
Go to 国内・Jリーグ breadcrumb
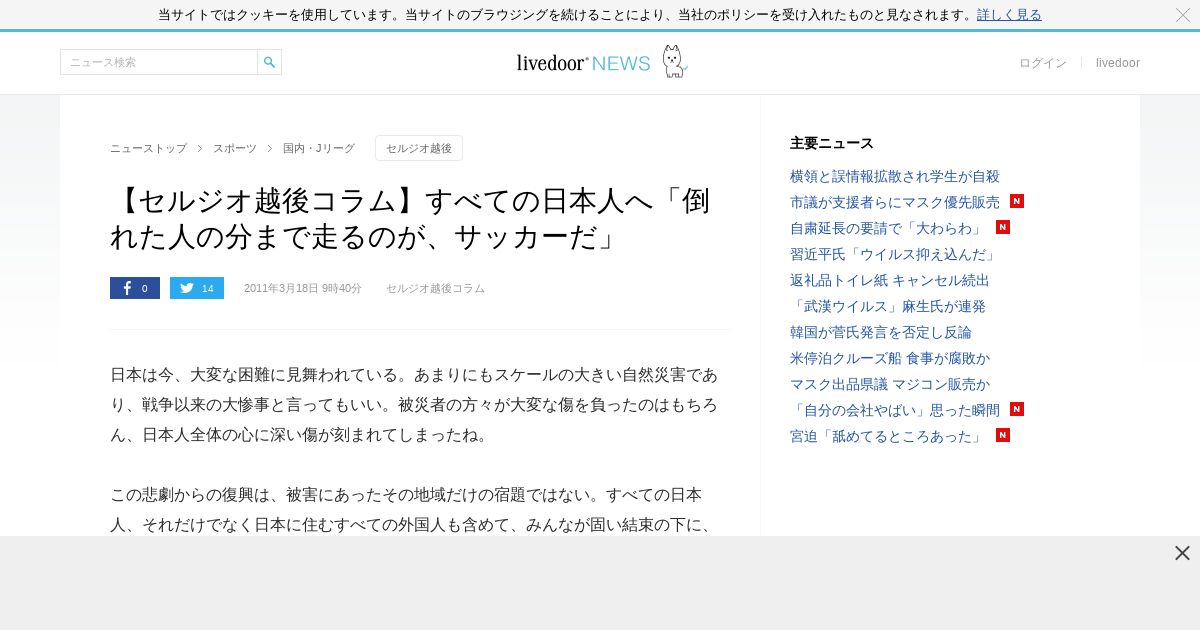(x=319, y=148)
